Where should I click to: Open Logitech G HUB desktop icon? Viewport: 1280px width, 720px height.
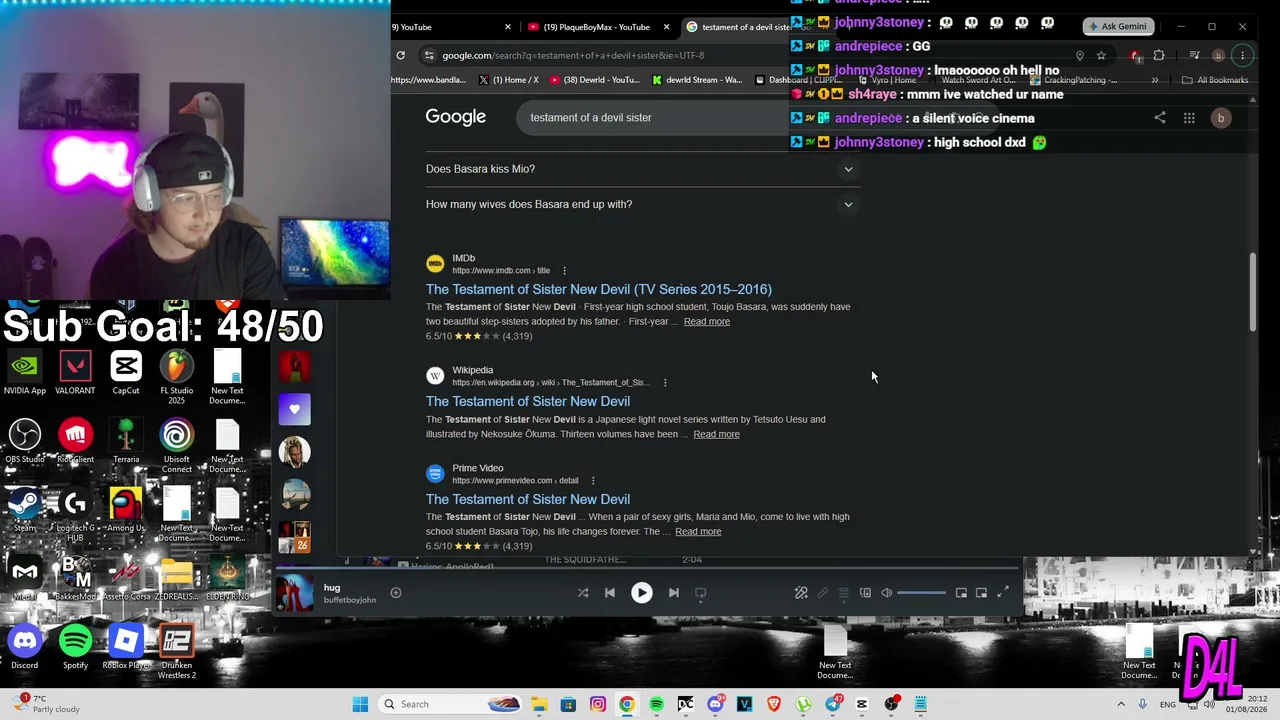click(x=75, y=515)
